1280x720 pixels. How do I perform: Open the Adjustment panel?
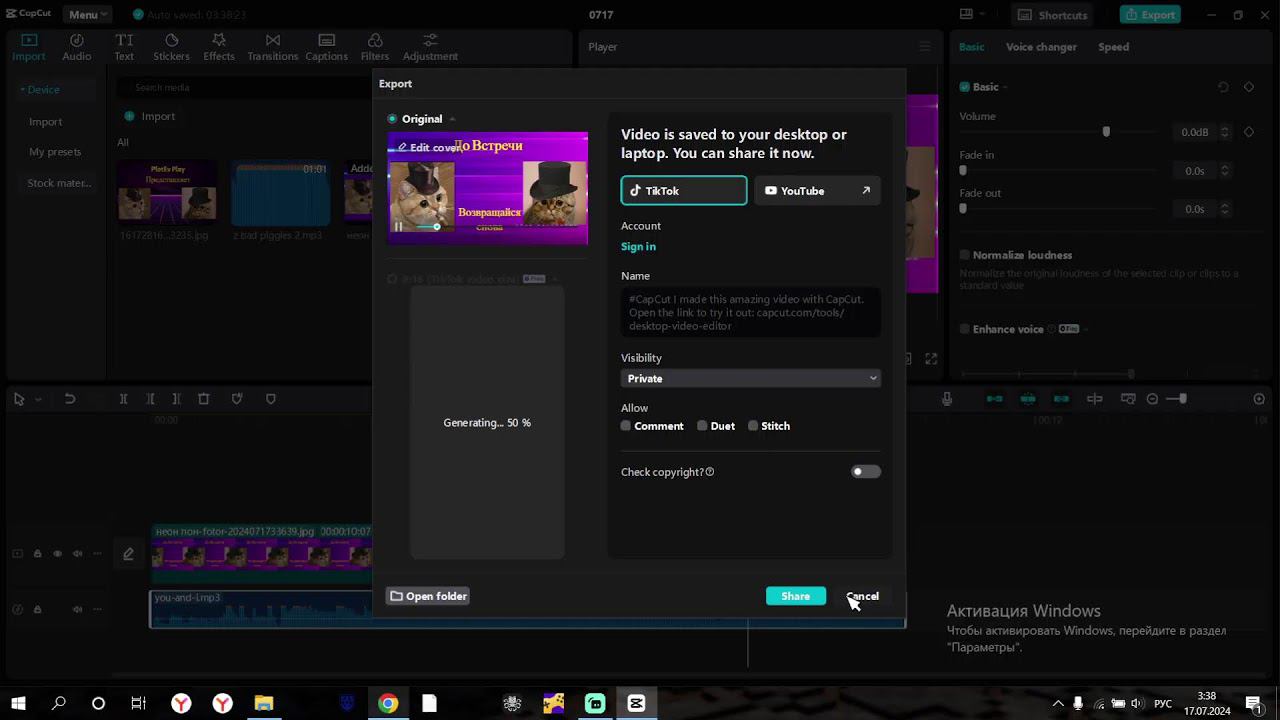click(x=430, y=47)
